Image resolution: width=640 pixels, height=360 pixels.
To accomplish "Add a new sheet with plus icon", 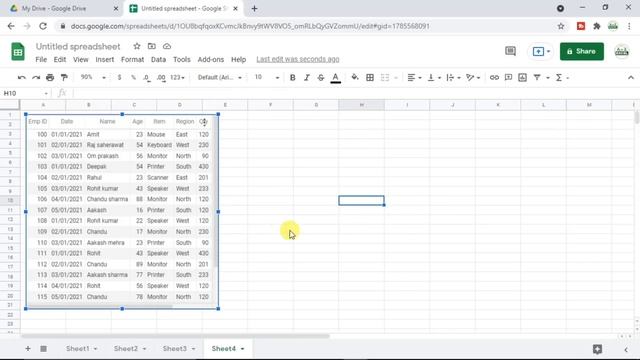I will tap(28, 349).
